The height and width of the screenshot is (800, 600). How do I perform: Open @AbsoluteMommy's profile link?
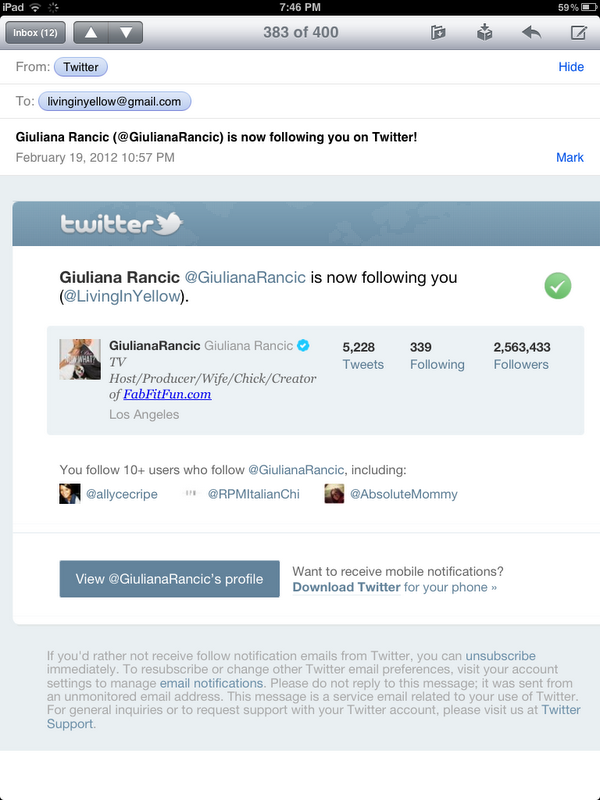click(404, 494)
